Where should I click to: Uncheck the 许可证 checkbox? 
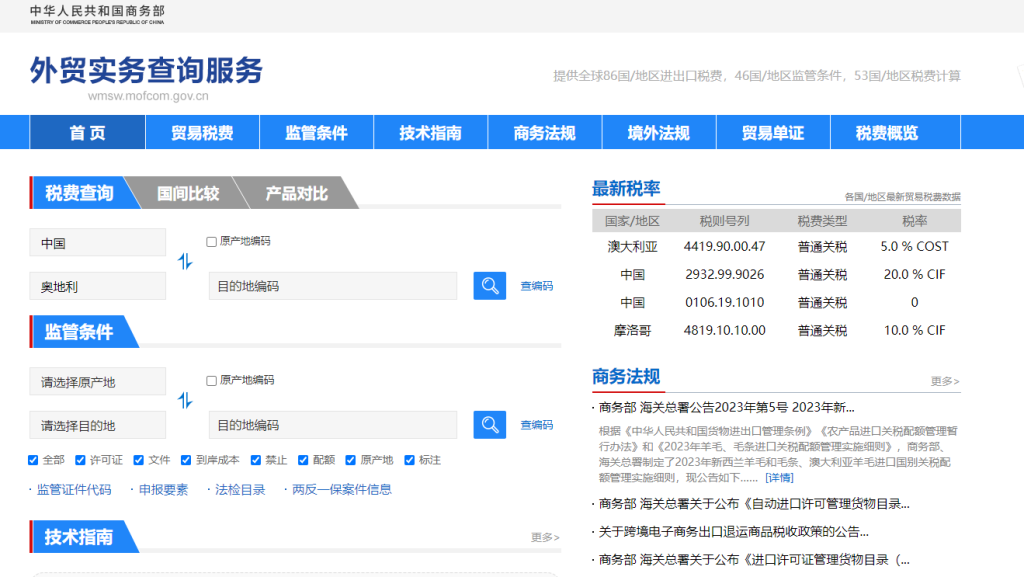click(x=80, y=460)
